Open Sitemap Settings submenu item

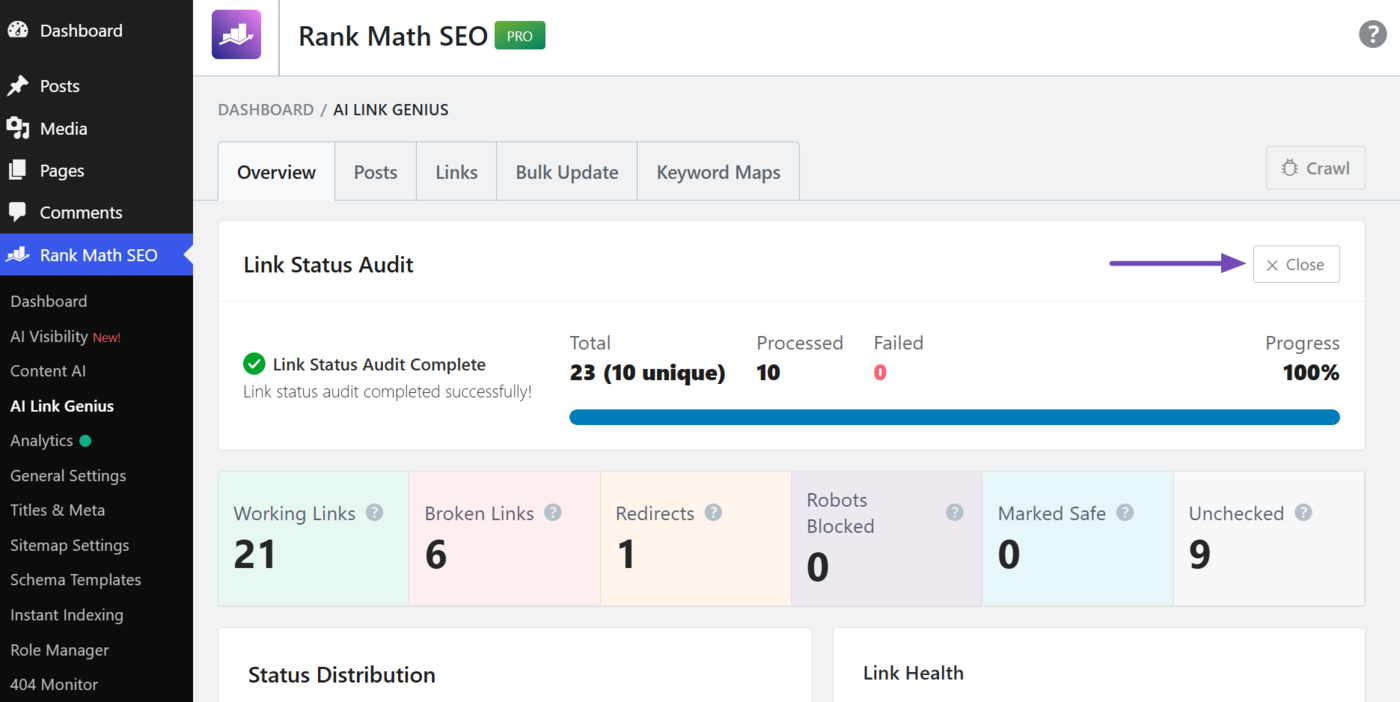click(x=70, y=545)
